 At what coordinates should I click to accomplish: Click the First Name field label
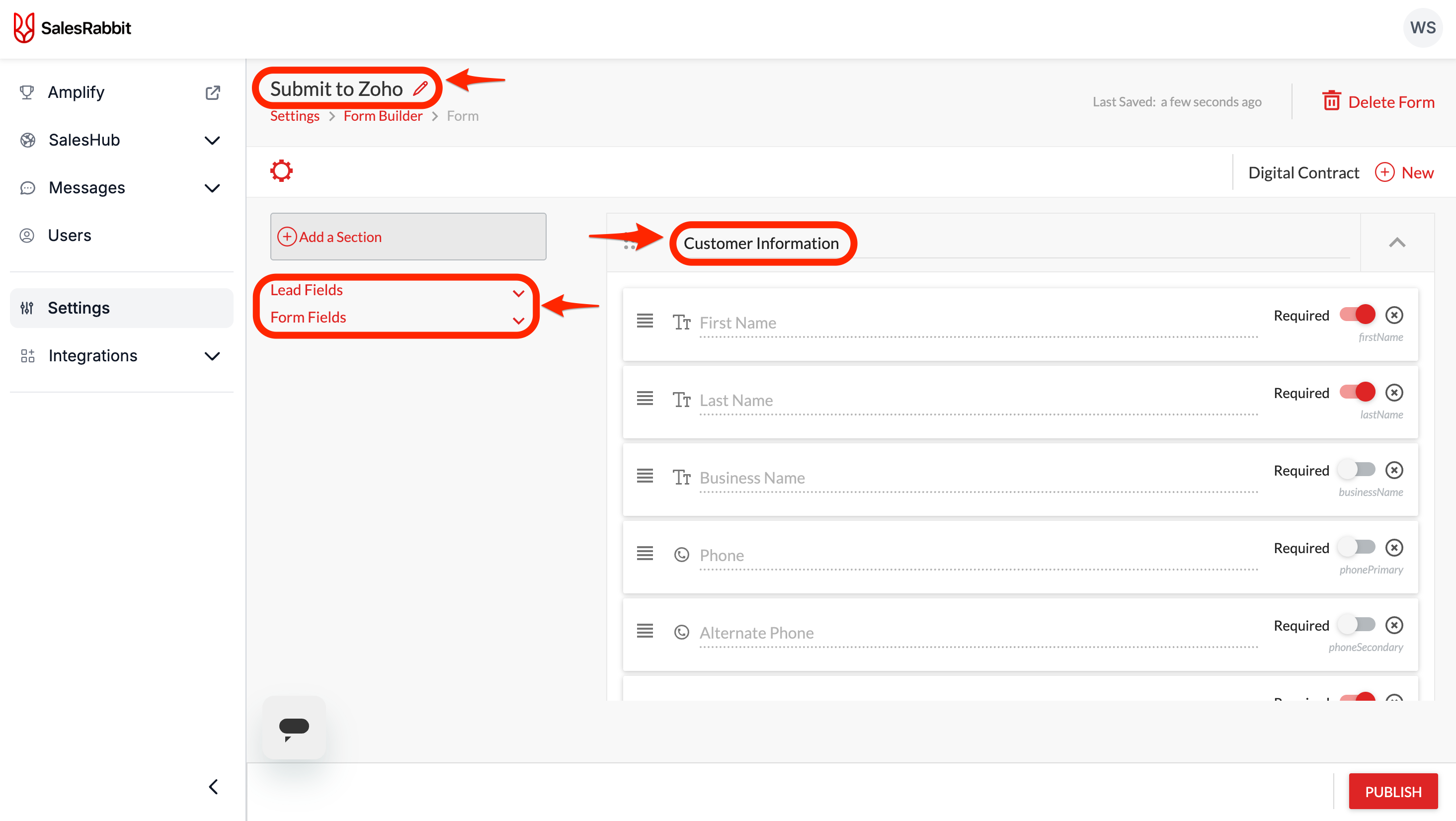pyautogui.click(x=737, y=323)
